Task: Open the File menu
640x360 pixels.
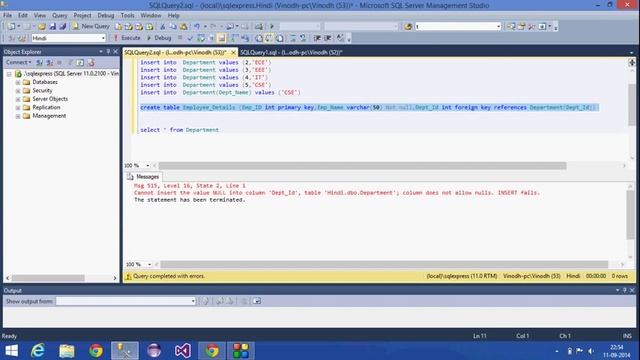Action: pyautogui.click(x=7, y=15)
